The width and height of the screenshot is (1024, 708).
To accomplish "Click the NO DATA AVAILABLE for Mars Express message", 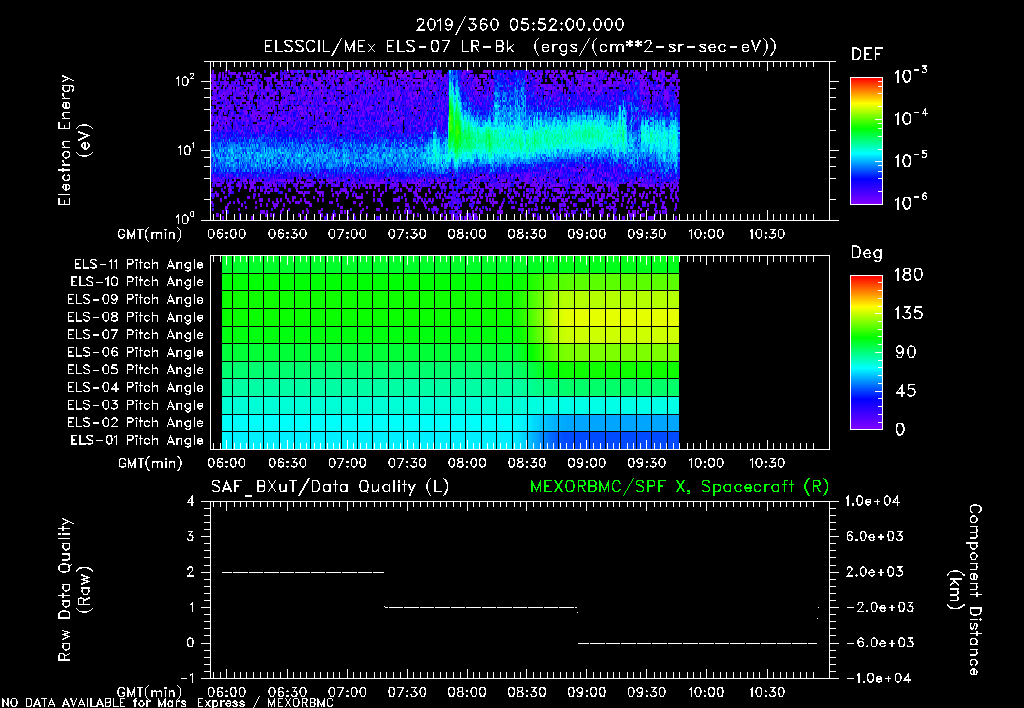I will (168, 702).
